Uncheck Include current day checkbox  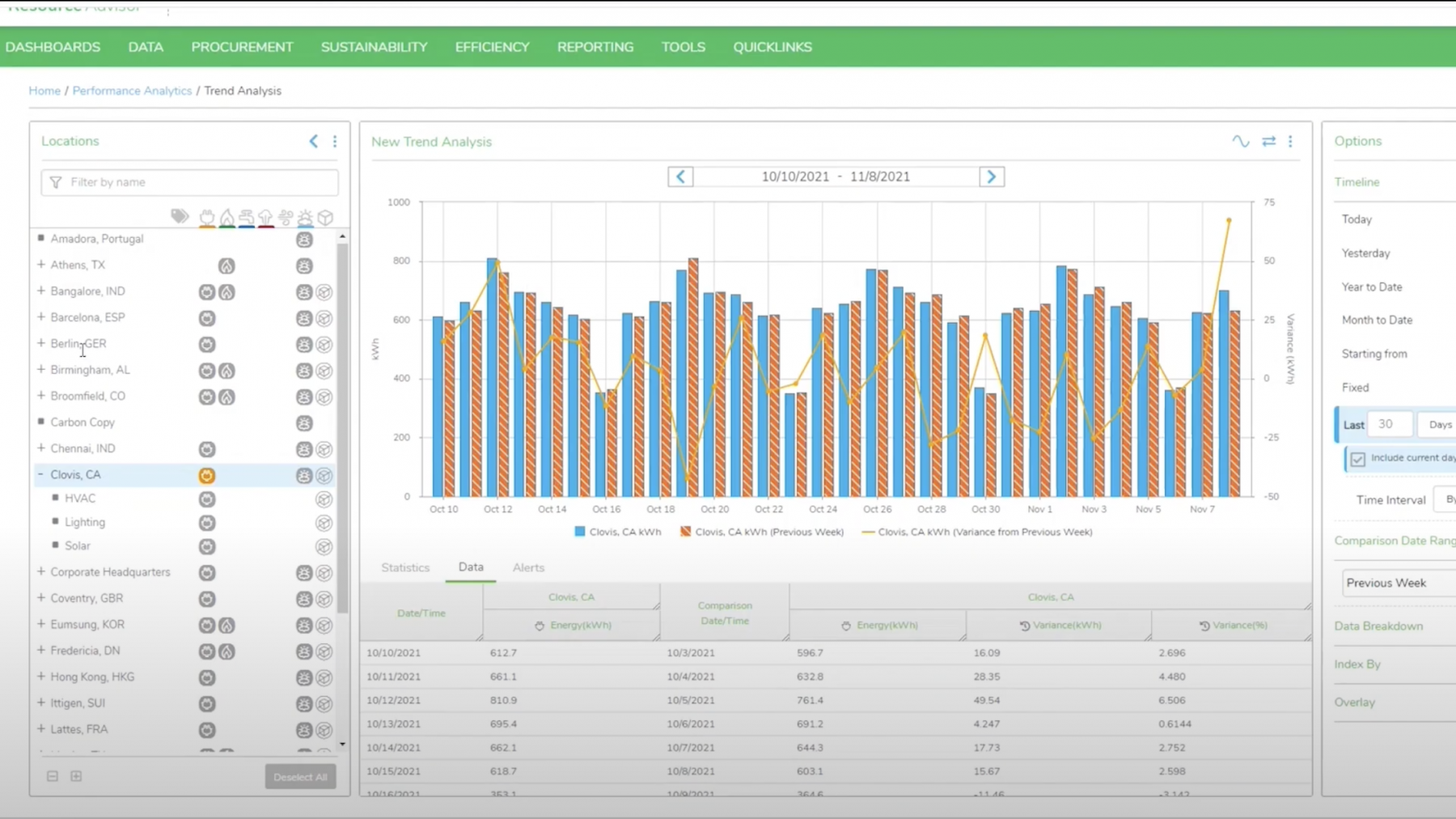click(x=1358, y=459)
